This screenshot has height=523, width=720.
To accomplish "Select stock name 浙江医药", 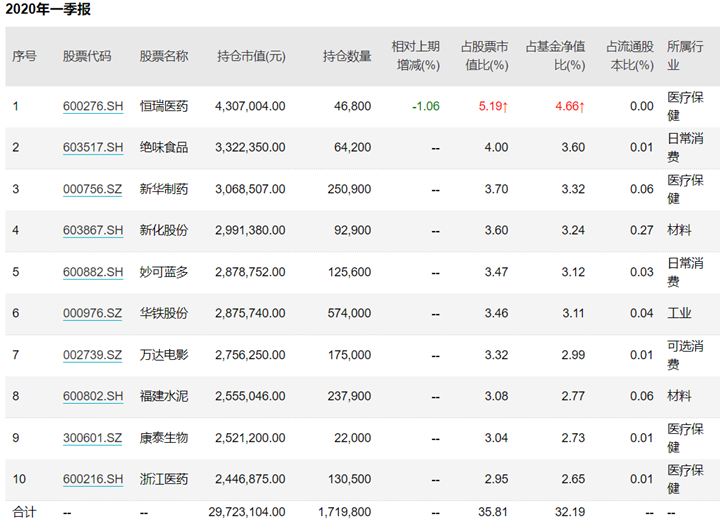I will (x=164, y=479).
